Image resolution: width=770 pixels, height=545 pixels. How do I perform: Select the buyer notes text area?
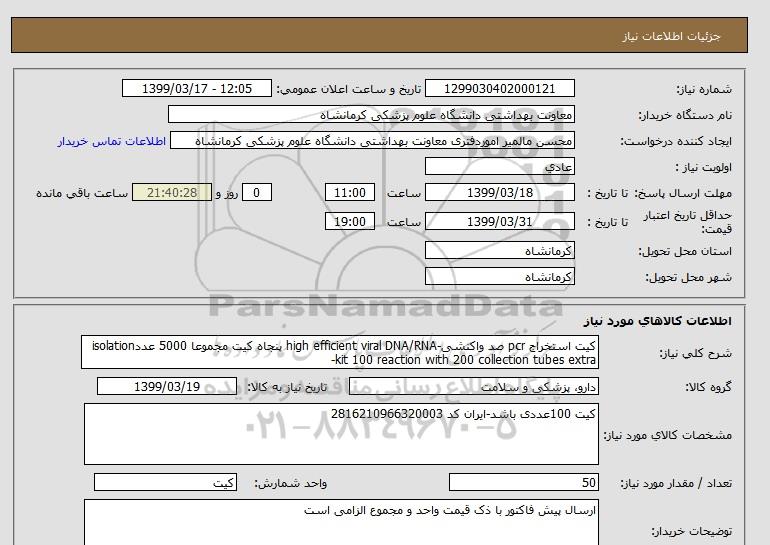tap(341, 522)
